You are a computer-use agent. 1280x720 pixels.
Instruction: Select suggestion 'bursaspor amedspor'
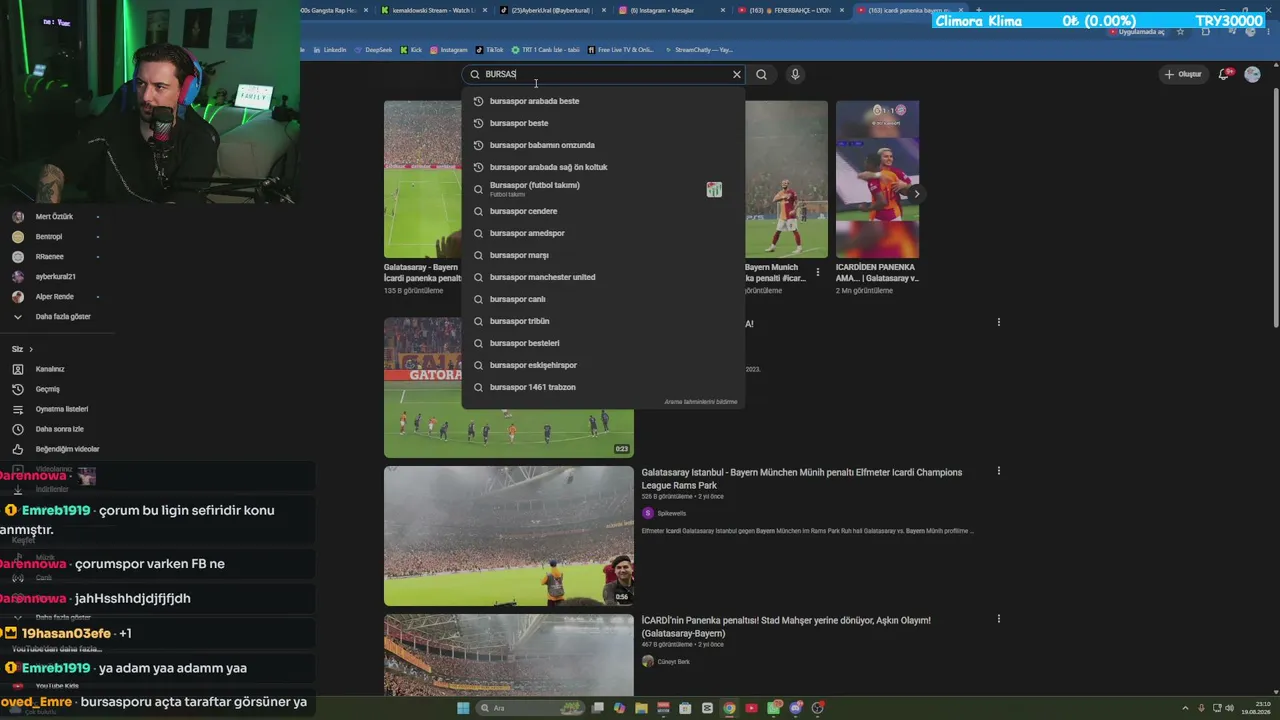coord(603,233)
